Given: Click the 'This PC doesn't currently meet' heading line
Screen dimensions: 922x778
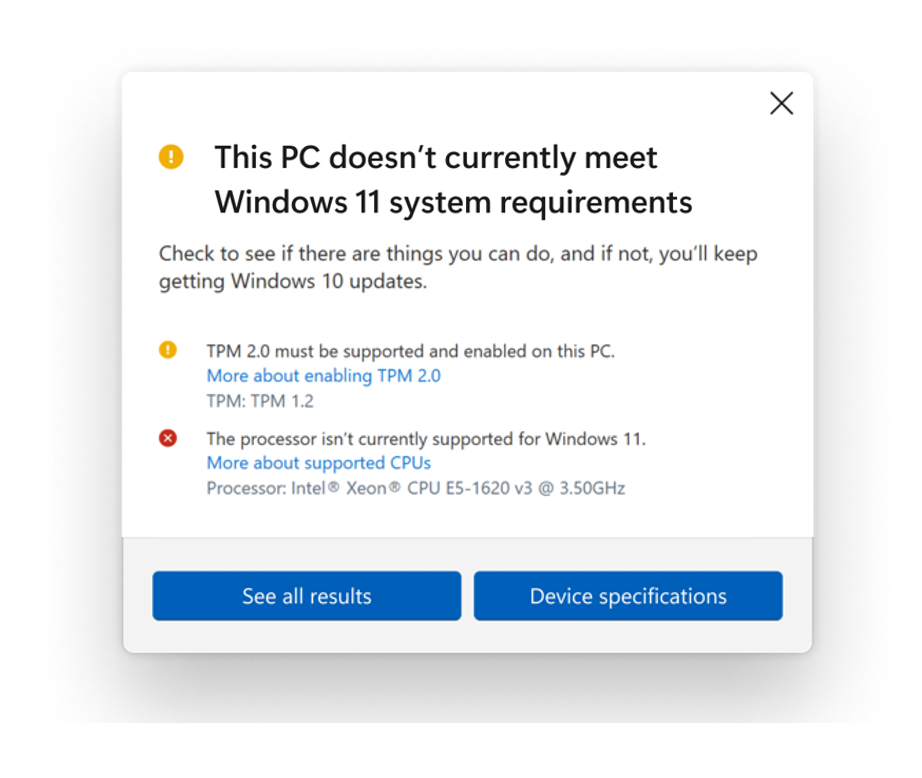Looking at the screenshot, I should tap(436, 158).
